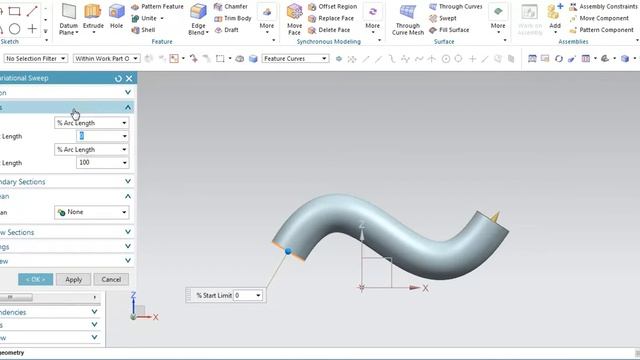The image size is (640, 360).
Task: Expand the Secondary Sections group
Action: (x=128, y=181)
